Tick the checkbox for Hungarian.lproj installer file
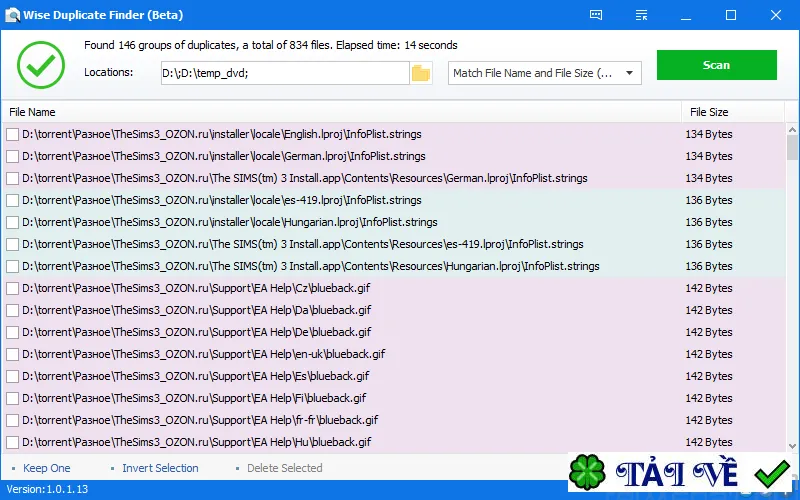This screenshot has height=500, width=800. 12,222
